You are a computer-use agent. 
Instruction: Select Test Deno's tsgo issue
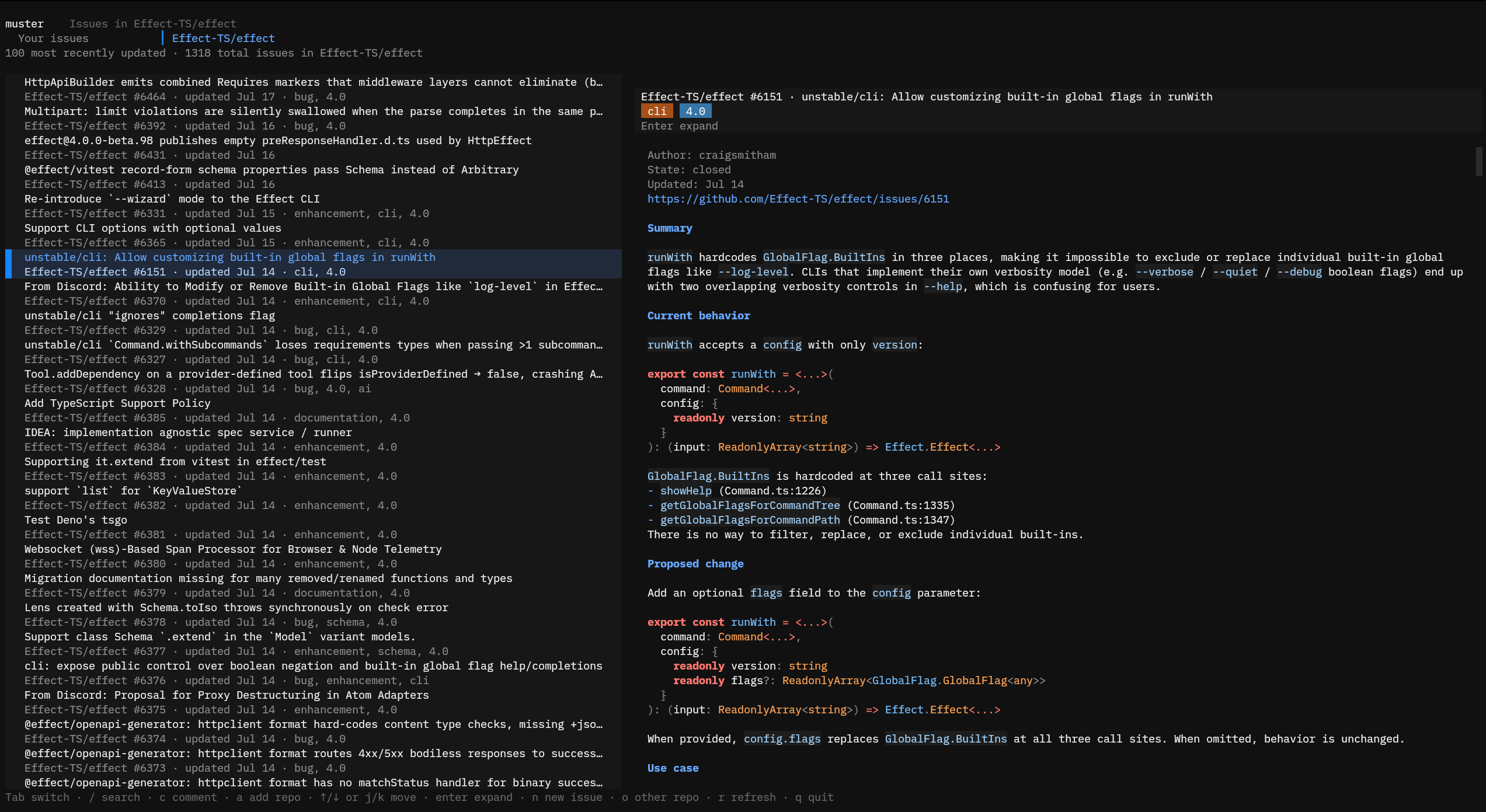(x=314, y=527)
